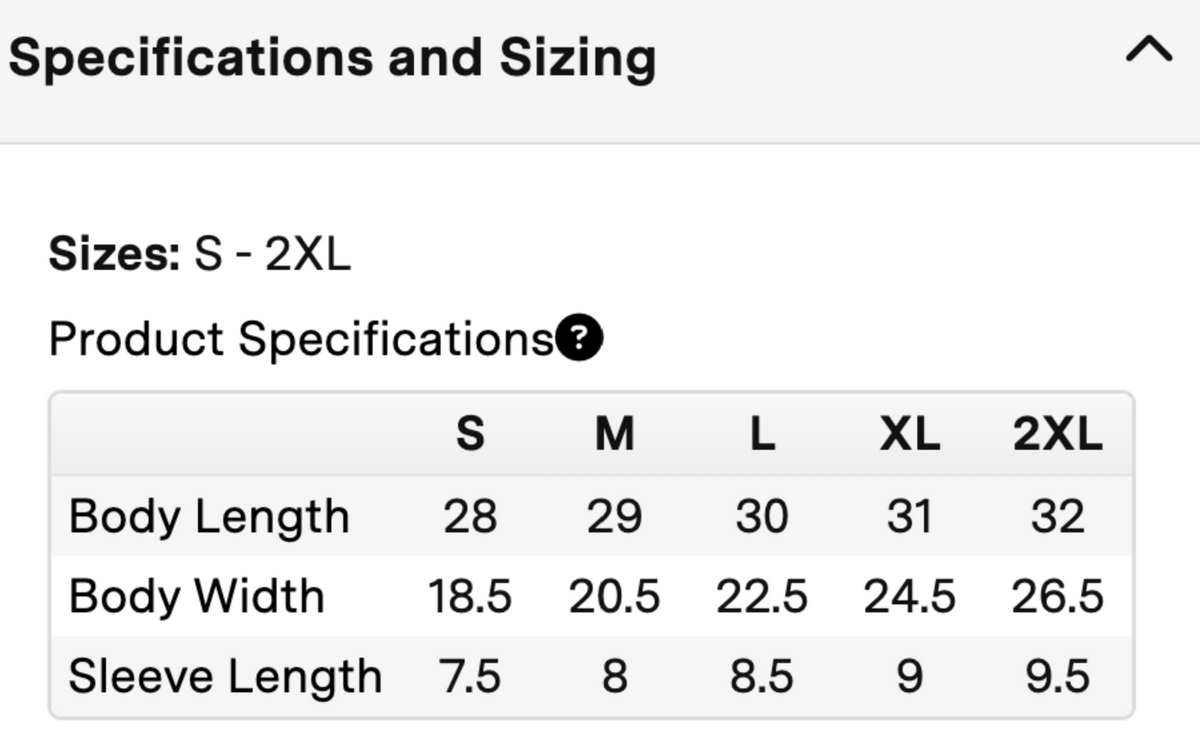Select the M column header

pyautogui.click(x=614, y=434)
